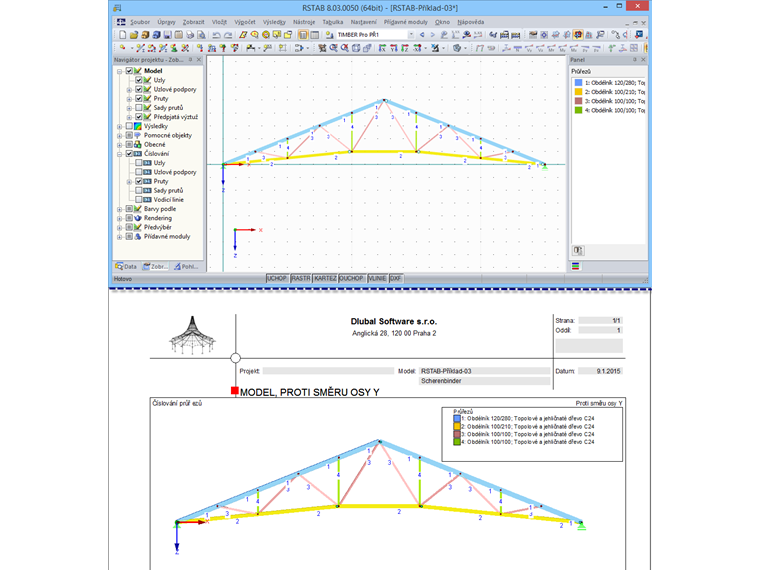
Task: Enable Sady prutů checkbox under Model
Action: [x=139, y=108]
